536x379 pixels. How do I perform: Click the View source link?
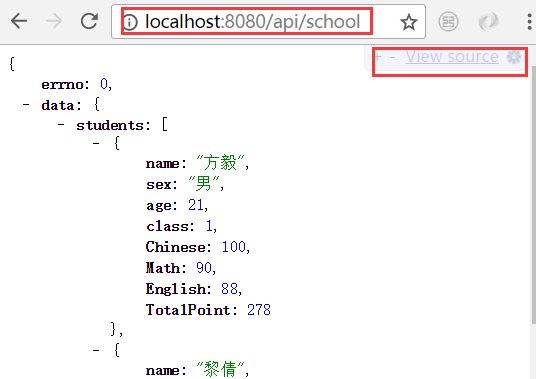tap(452, 57)
